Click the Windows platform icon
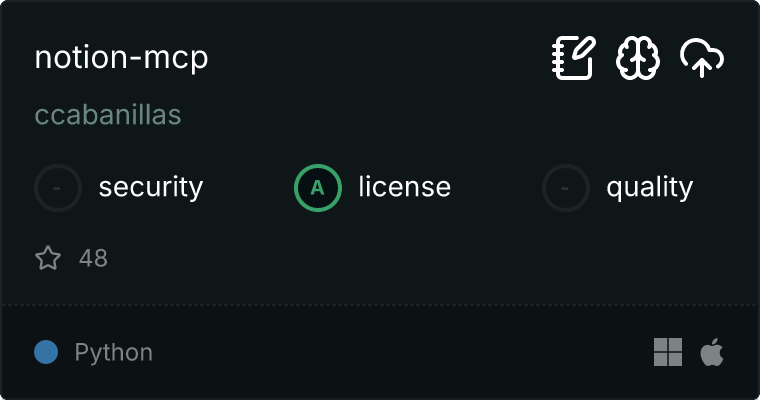 tap(668, 352)
